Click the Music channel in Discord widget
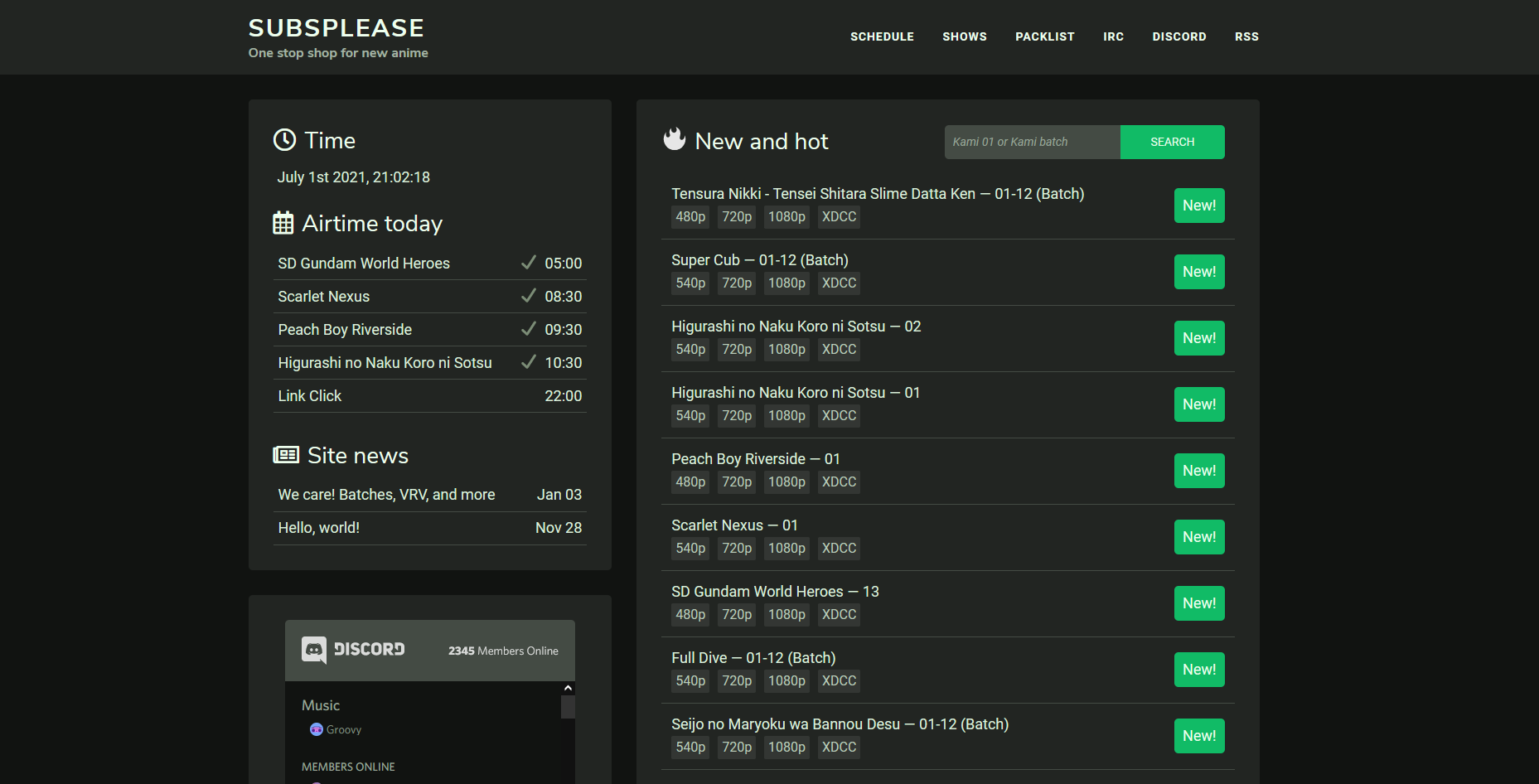Image resolution: width=1539 pixels, height=784 pixels. click(x=321, y=705)
